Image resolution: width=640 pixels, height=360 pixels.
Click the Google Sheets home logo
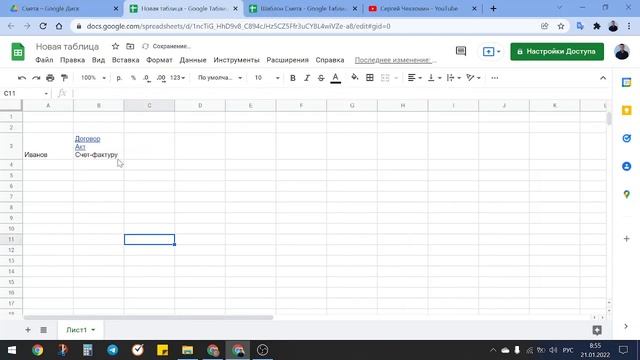18,52
